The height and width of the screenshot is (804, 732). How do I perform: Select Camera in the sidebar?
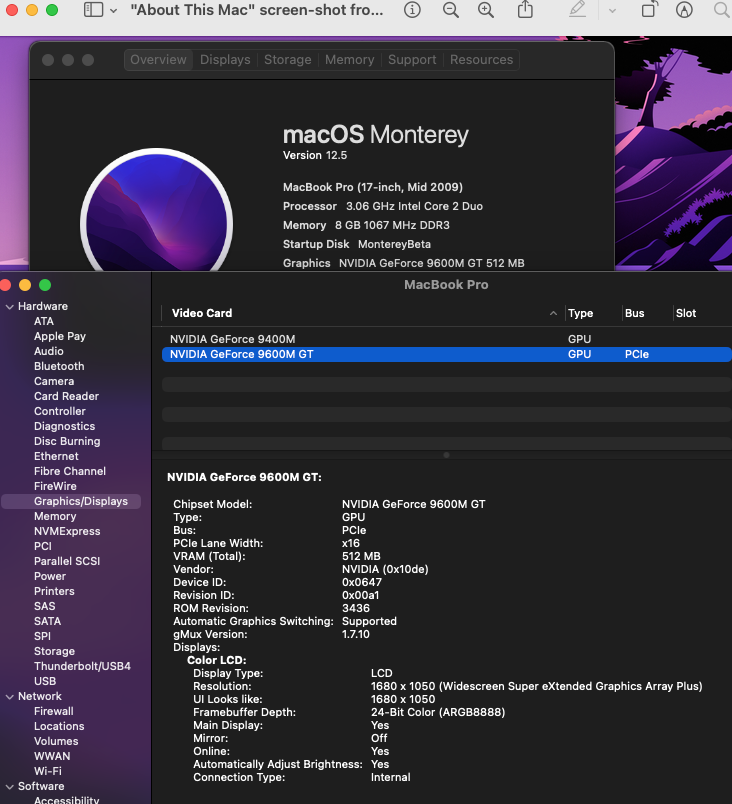(x=54, y=381)
